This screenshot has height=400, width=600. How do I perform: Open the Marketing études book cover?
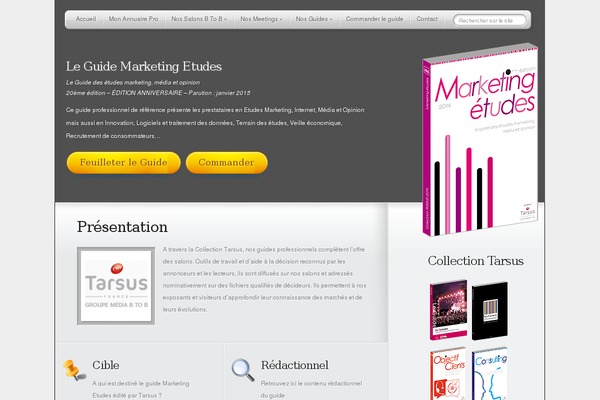pyautogui.click(x=480, y=140)
